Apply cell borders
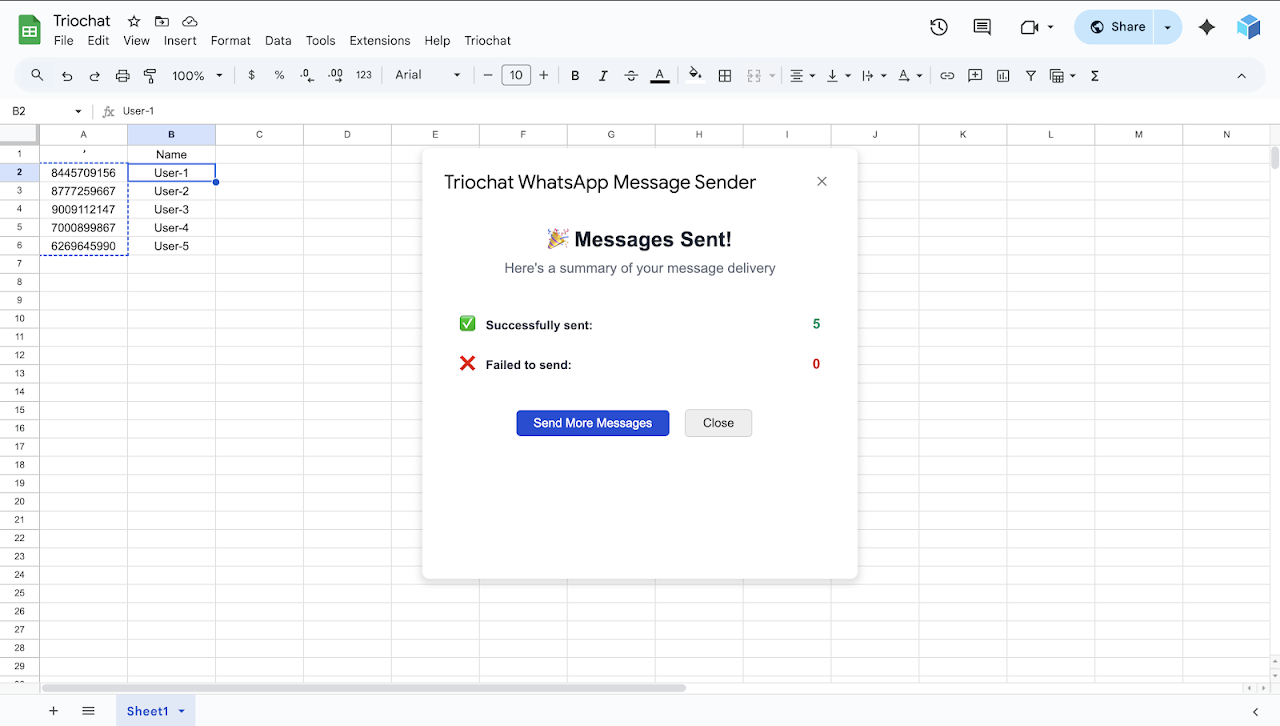Viewport: 1280px width, 726px height. click(x=725, y=75)
